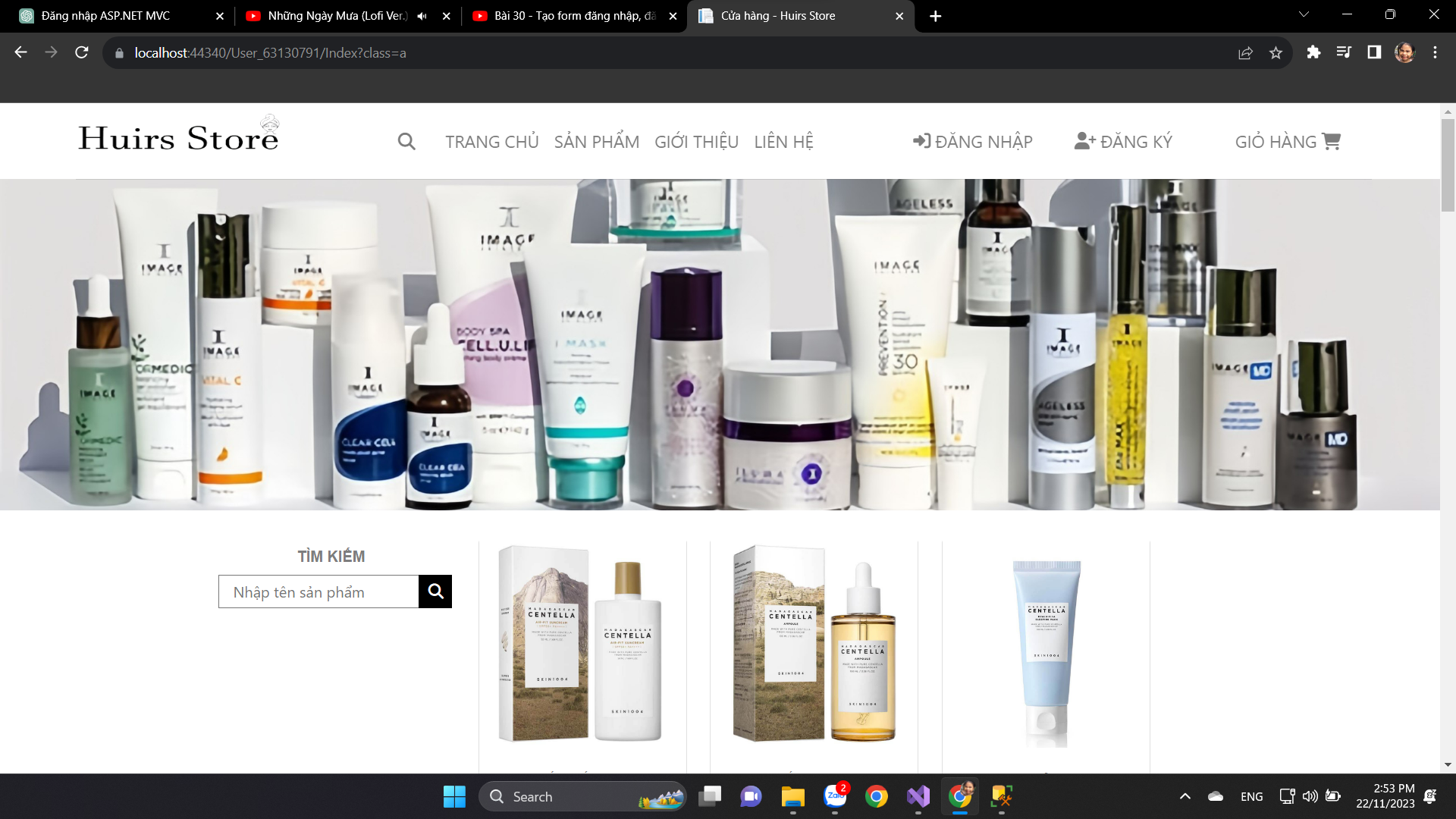
Task: Open Chrome three-dot menu
Action: [x=1435, y=52]
